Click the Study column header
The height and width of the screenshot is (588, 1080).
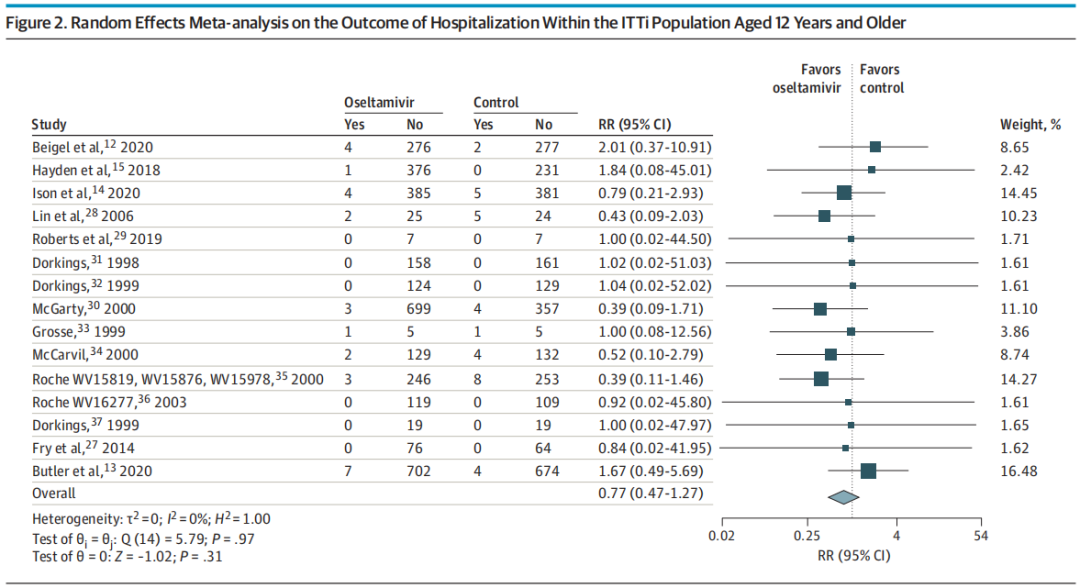coord(50,125)
